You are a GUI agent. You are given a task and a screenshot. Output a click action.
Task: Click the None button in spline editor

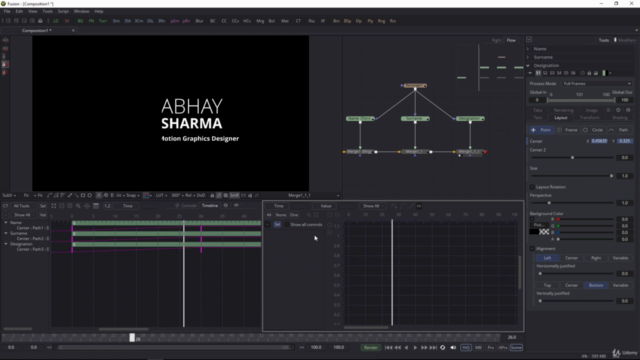point(281,215)
